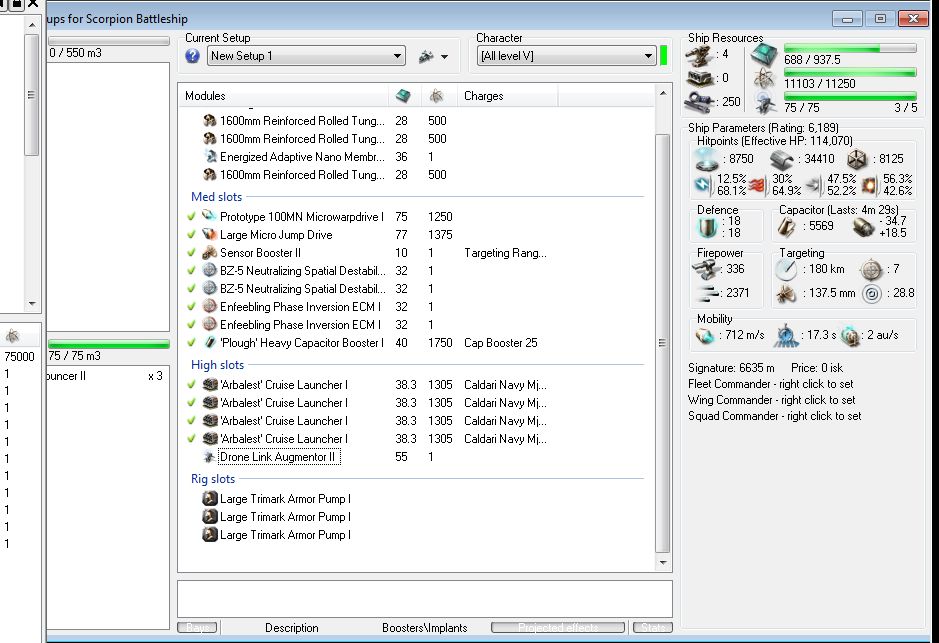Screen dimensions: 939x643
Task: Click the structure hitpoints icon showing 8125
Action: [x=857, y=159]
